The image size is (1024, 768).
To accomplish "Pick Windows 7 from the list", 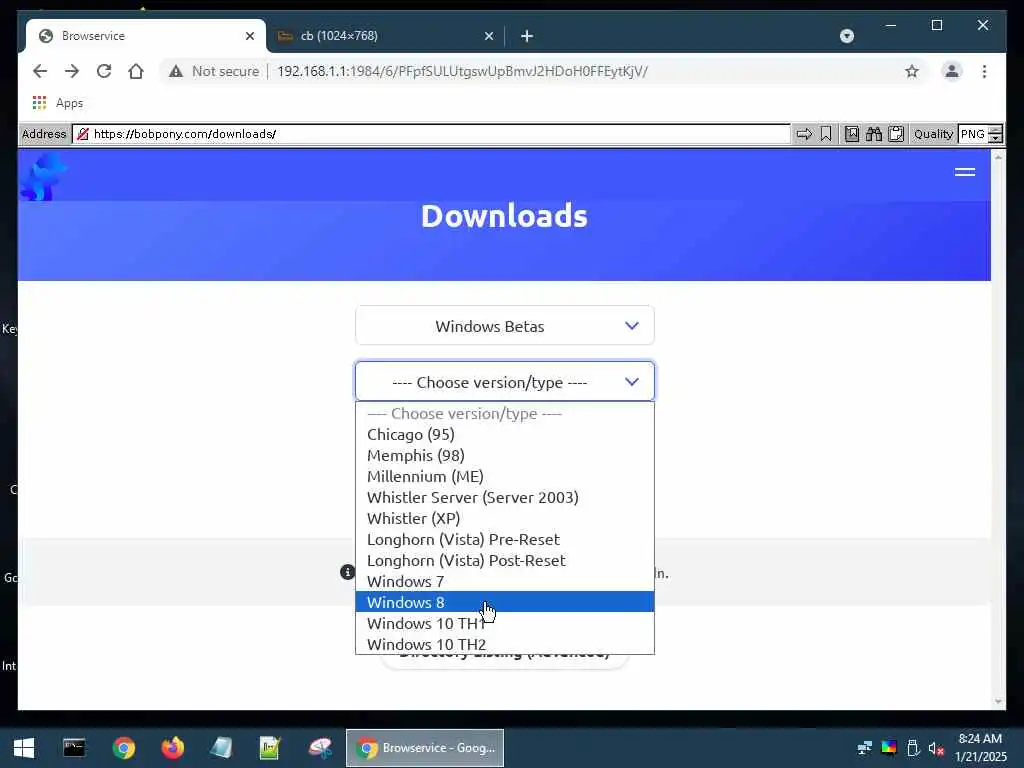I will pos(505,581).
